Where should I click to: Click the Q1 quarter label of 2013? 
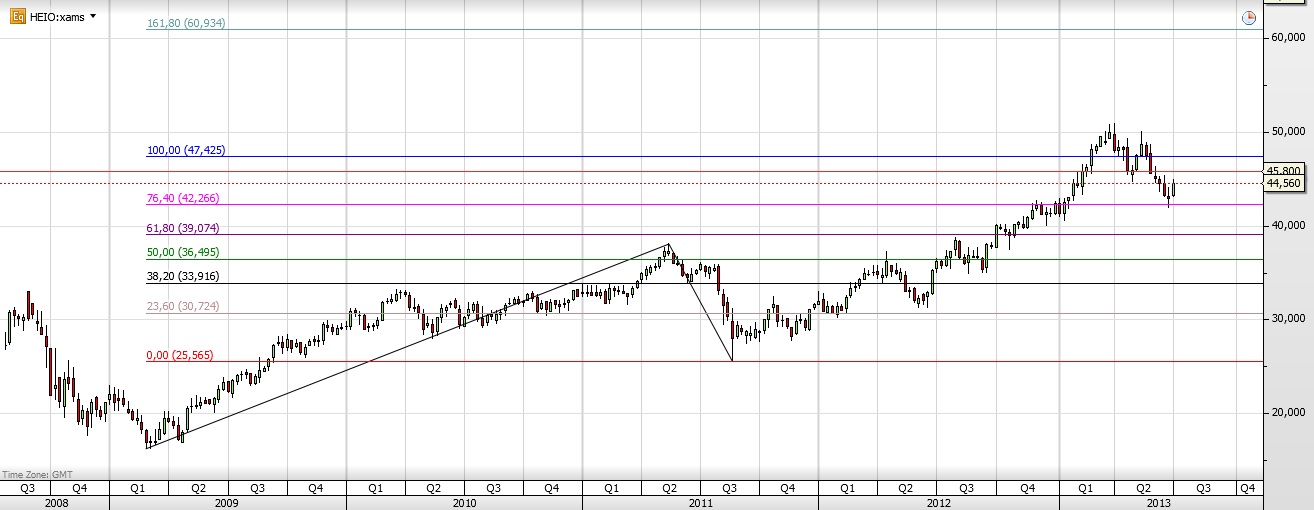click(1084, 488)
